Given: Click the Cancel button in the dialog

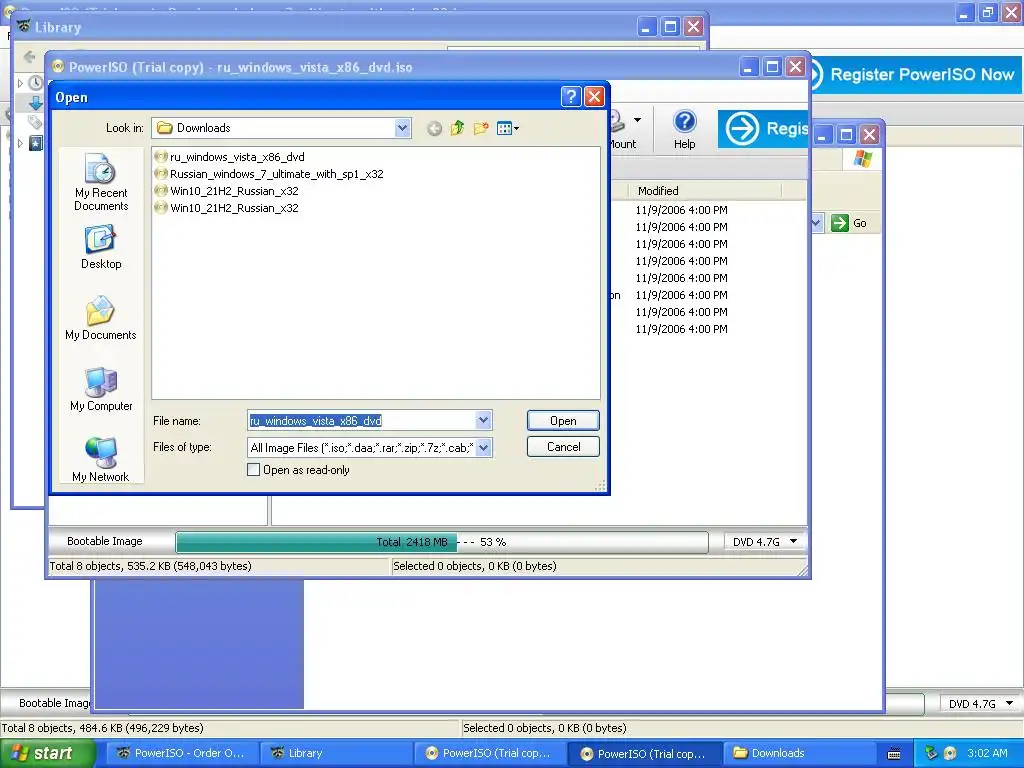Looking at the screenshot, I should [x=563, y=447].
